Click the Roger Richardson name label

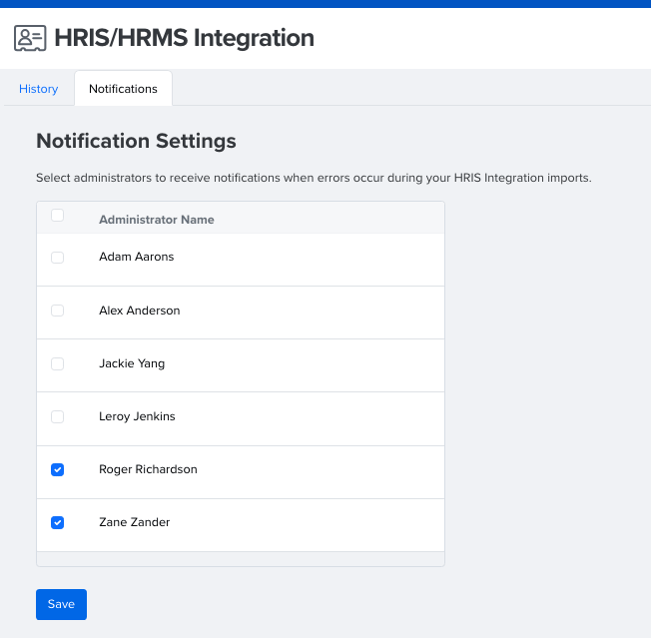click(x=148, y=469)
